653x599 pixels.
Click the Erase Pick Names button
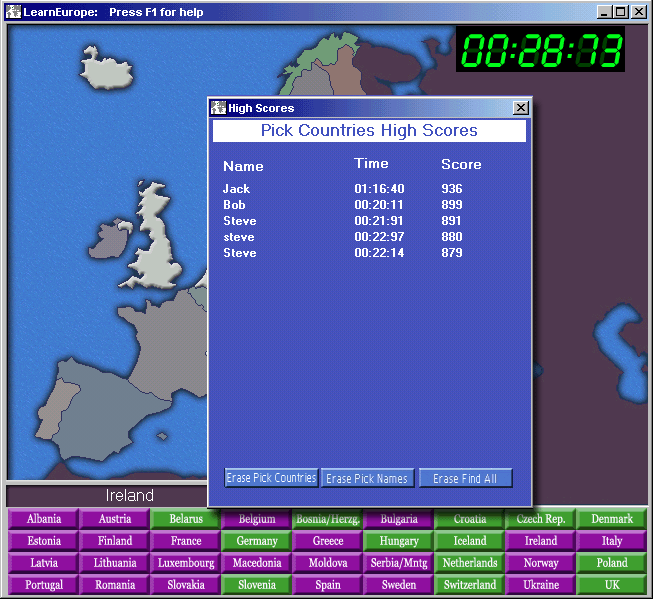pos(367,478)
